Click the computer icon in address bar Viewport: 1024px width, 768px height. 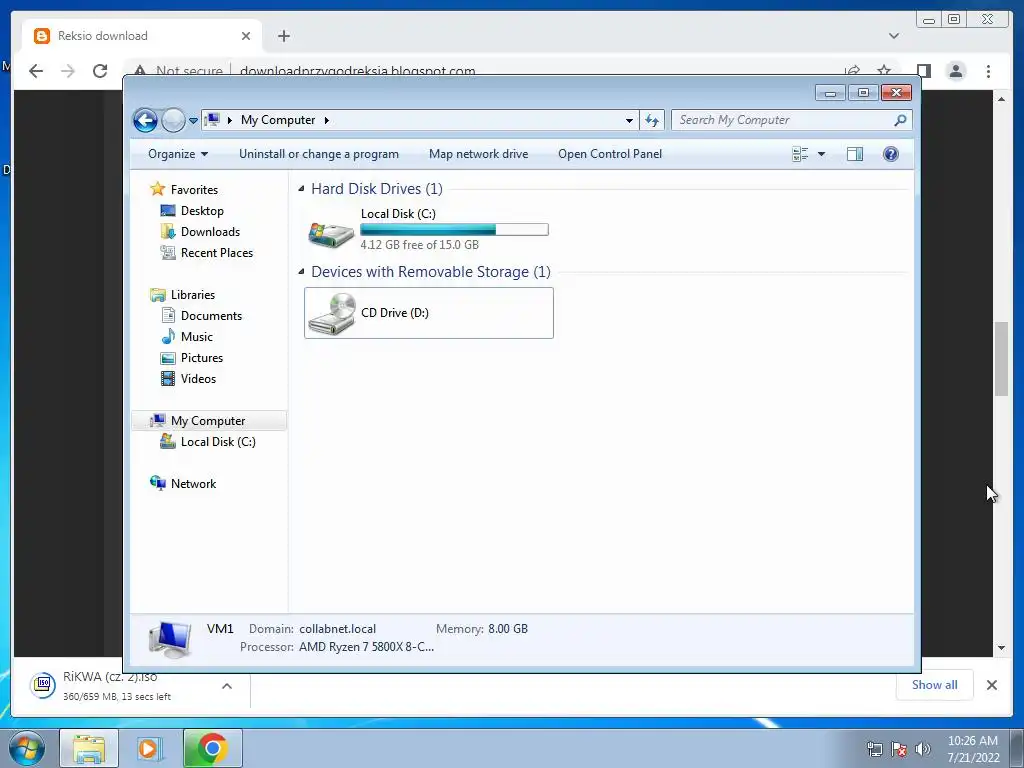click(212, 120)
